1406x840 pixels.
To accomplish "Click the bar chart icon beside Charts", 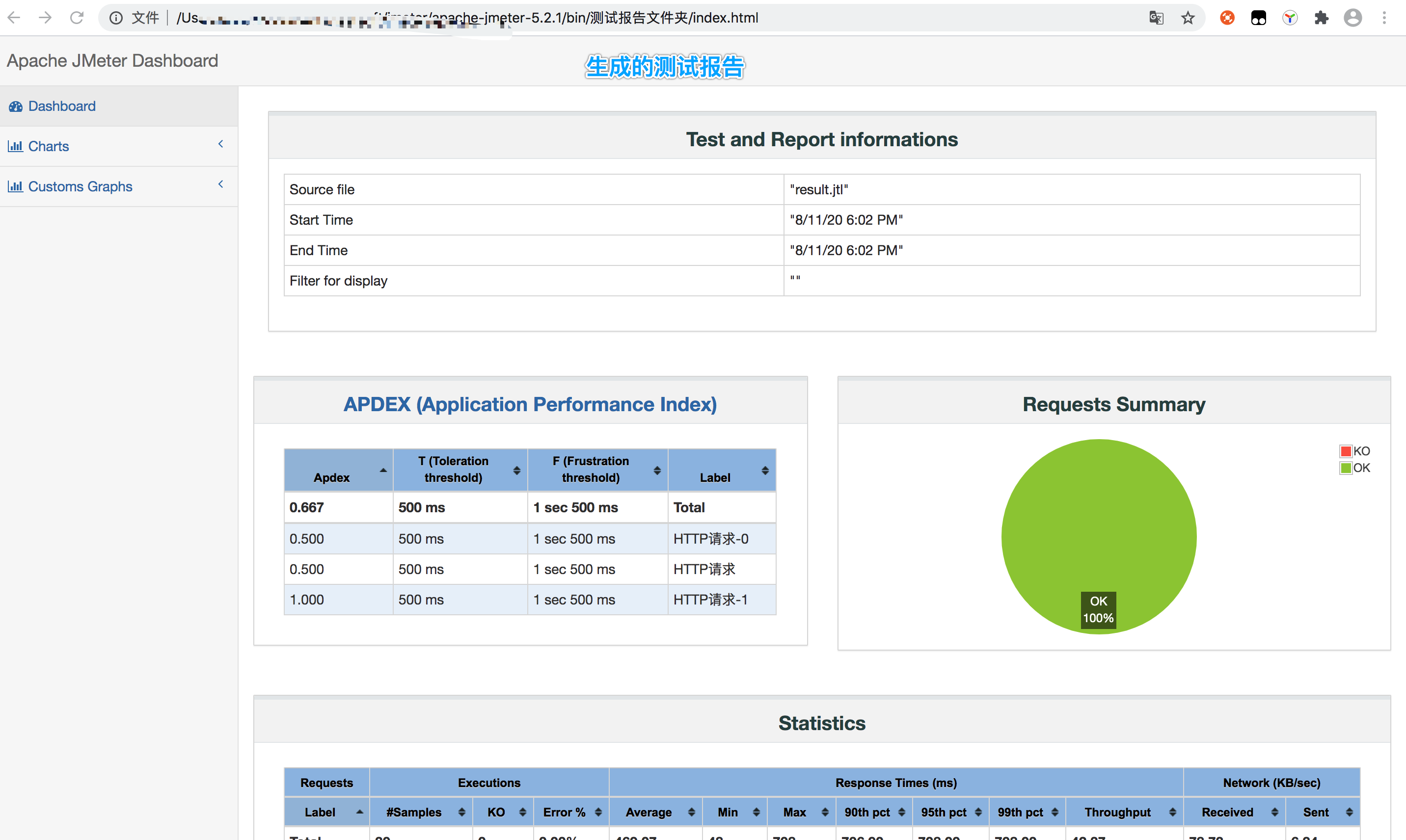I will [15, 146].
